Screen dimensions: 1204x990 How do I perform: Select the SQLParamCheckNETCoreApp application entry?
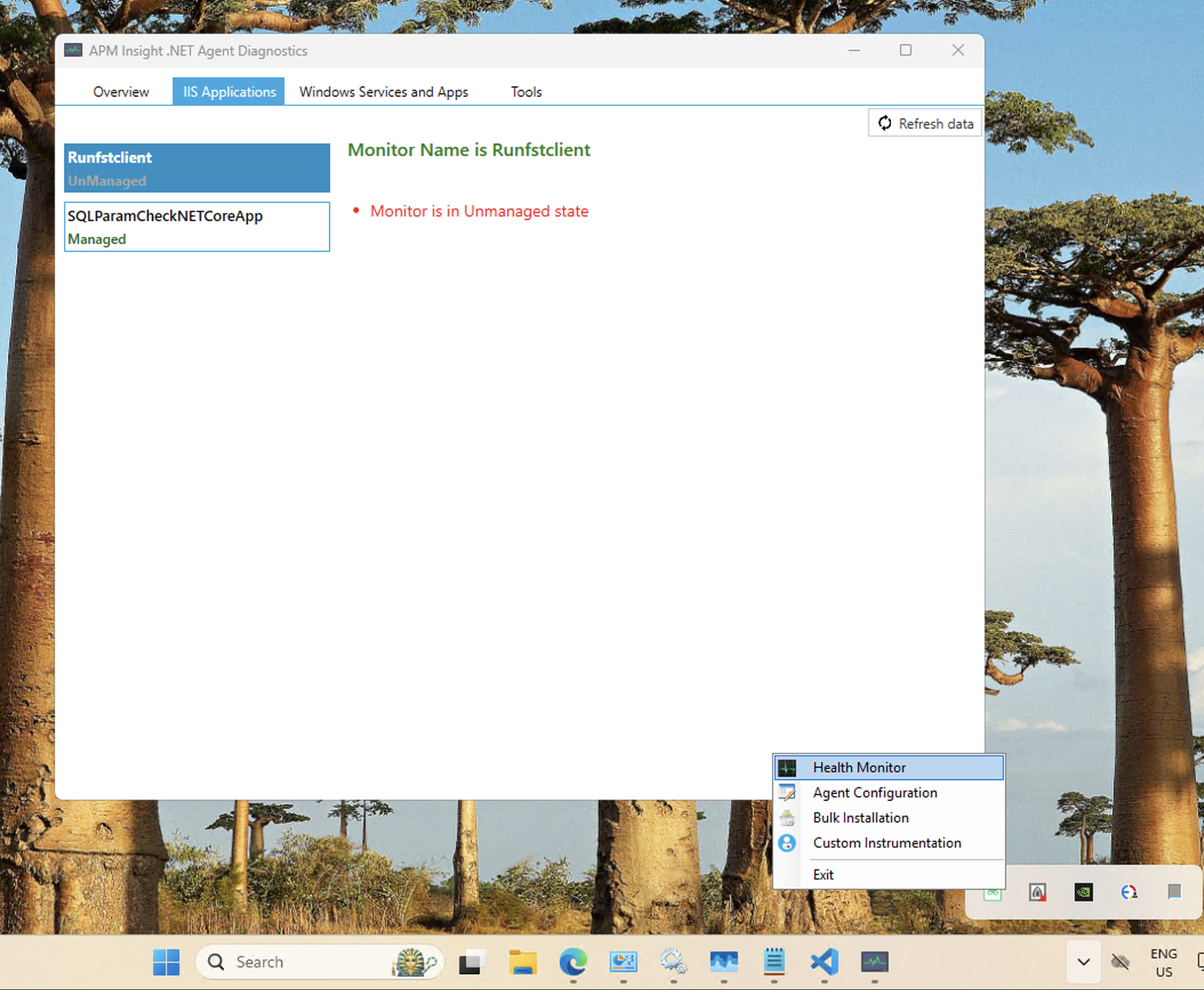(197, 227)
